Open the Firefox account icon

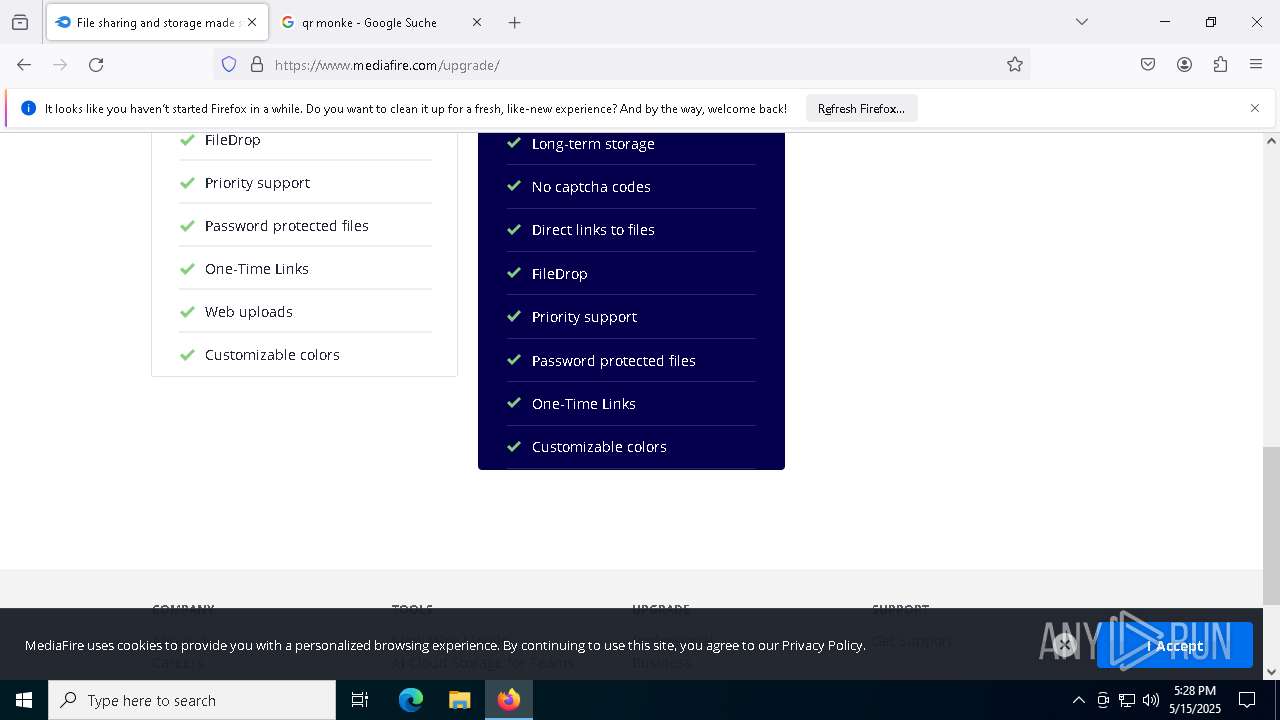[1184, 65]
